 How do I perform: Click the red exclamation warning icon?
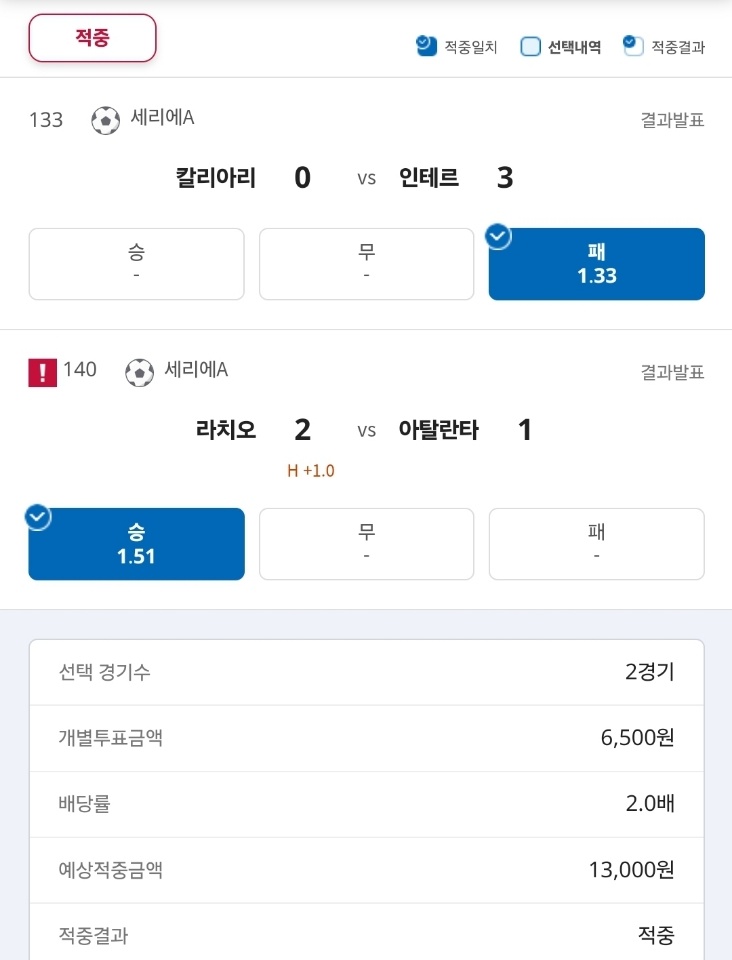[42, 372]
